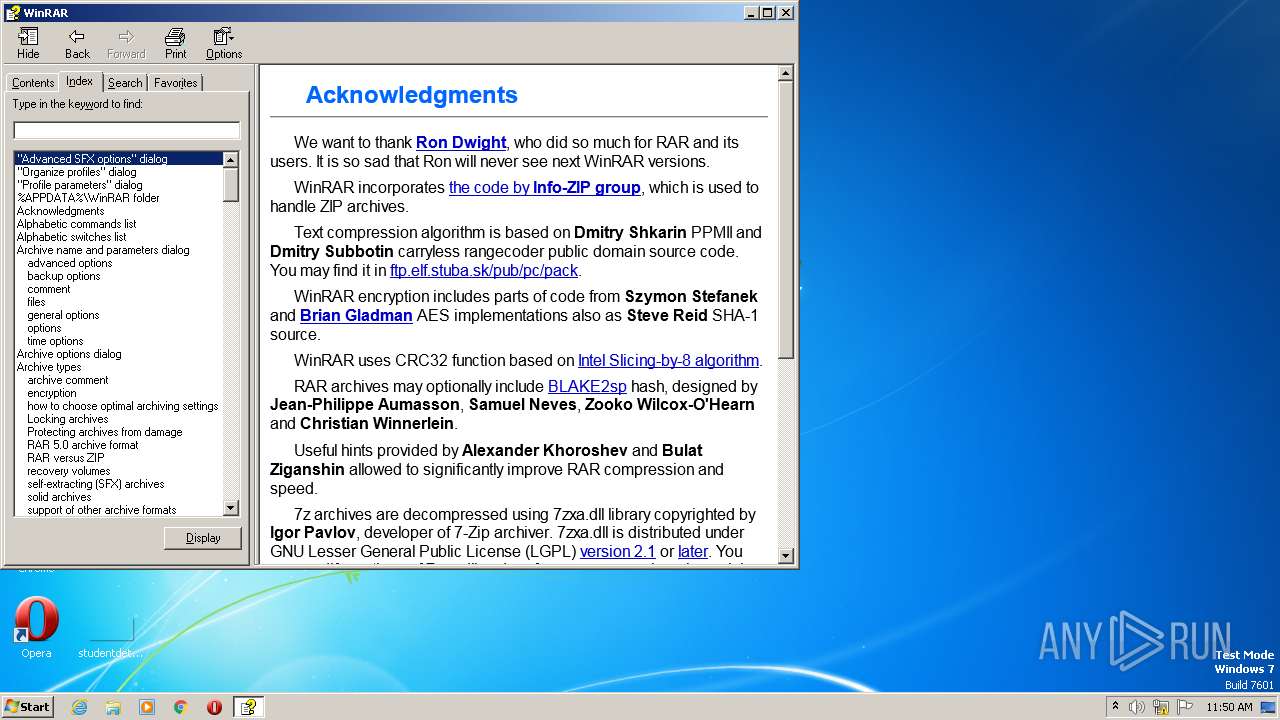Open Opera from the taskbar
Image resolution: width=1280 pixels, height=720 pixels.
(x=214, y=707)
